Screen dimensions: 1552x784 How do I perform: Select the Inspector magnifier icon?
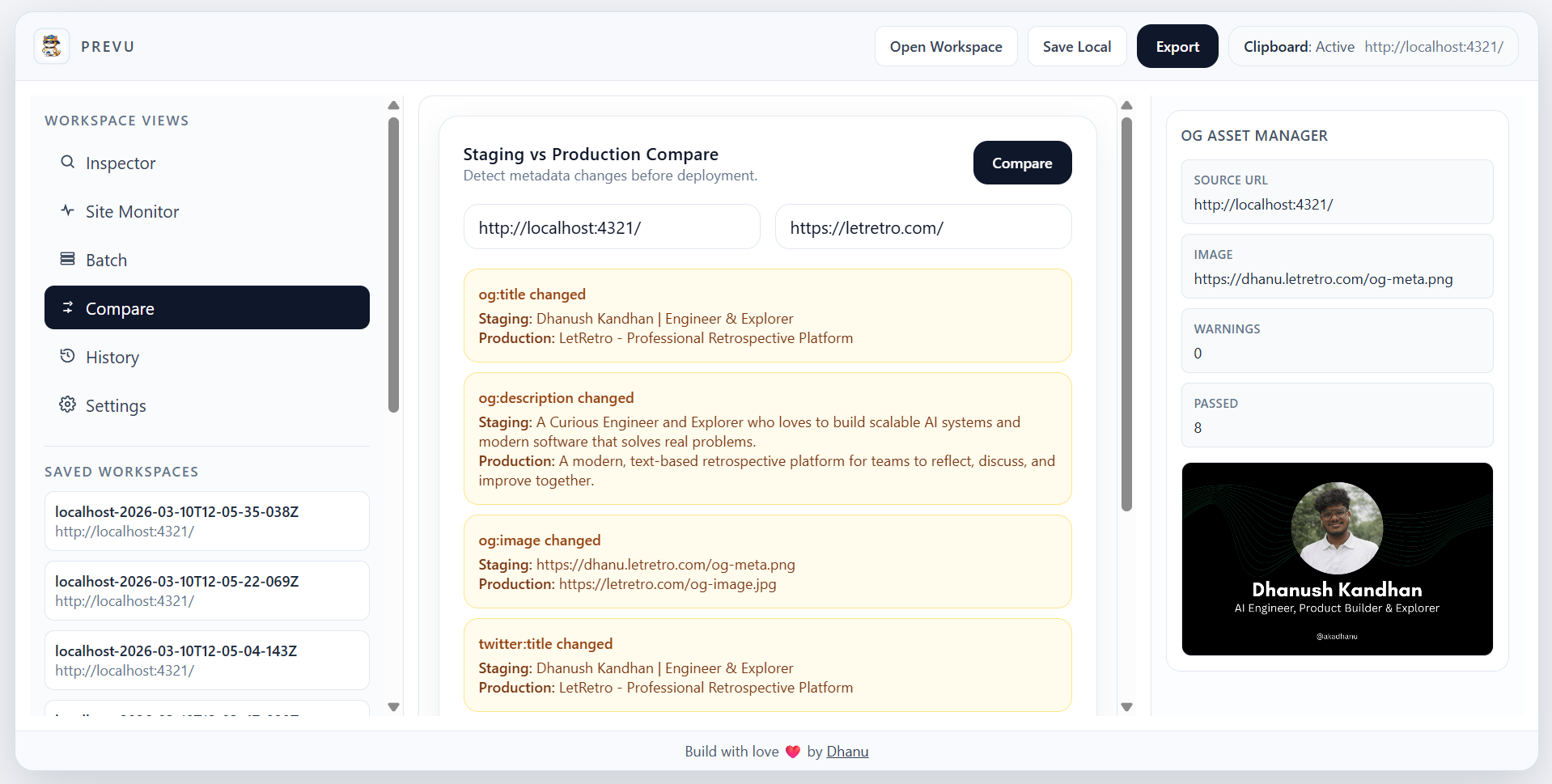68,162
